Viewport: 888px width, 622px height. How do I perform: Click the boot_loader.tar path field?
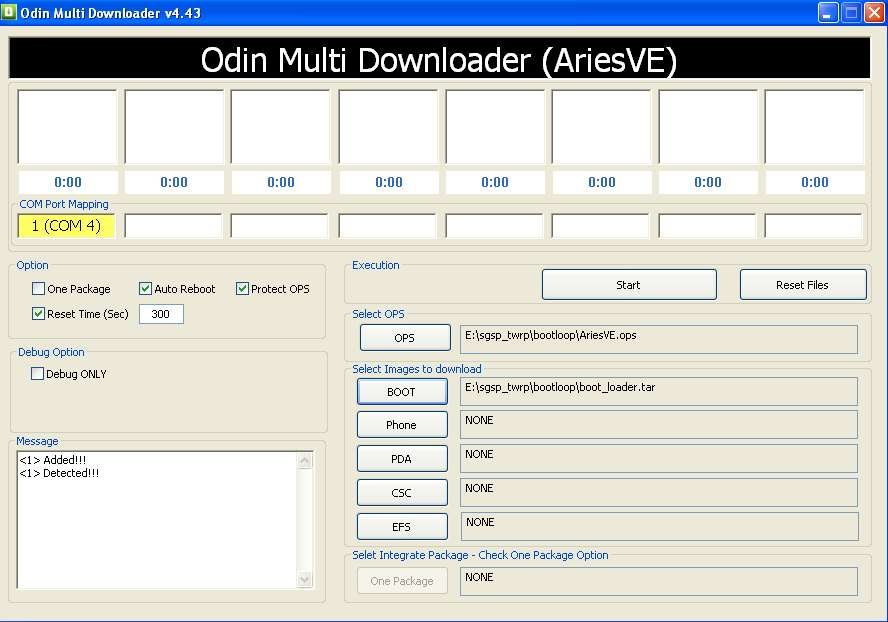click(x=659, y=391)
